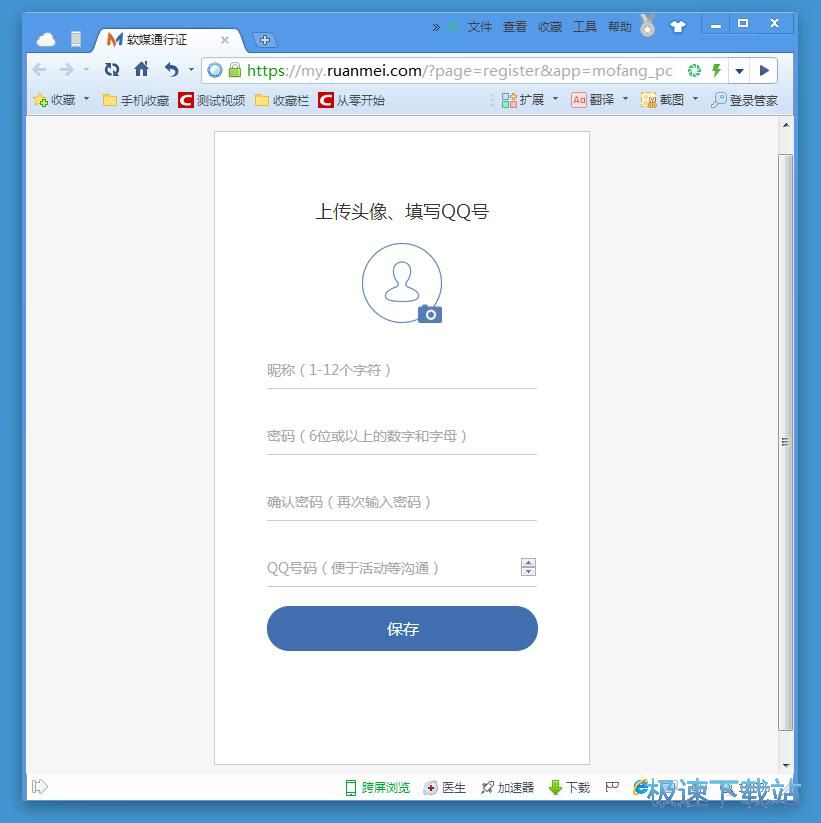Open the skin shirt icon

point(678,26)
